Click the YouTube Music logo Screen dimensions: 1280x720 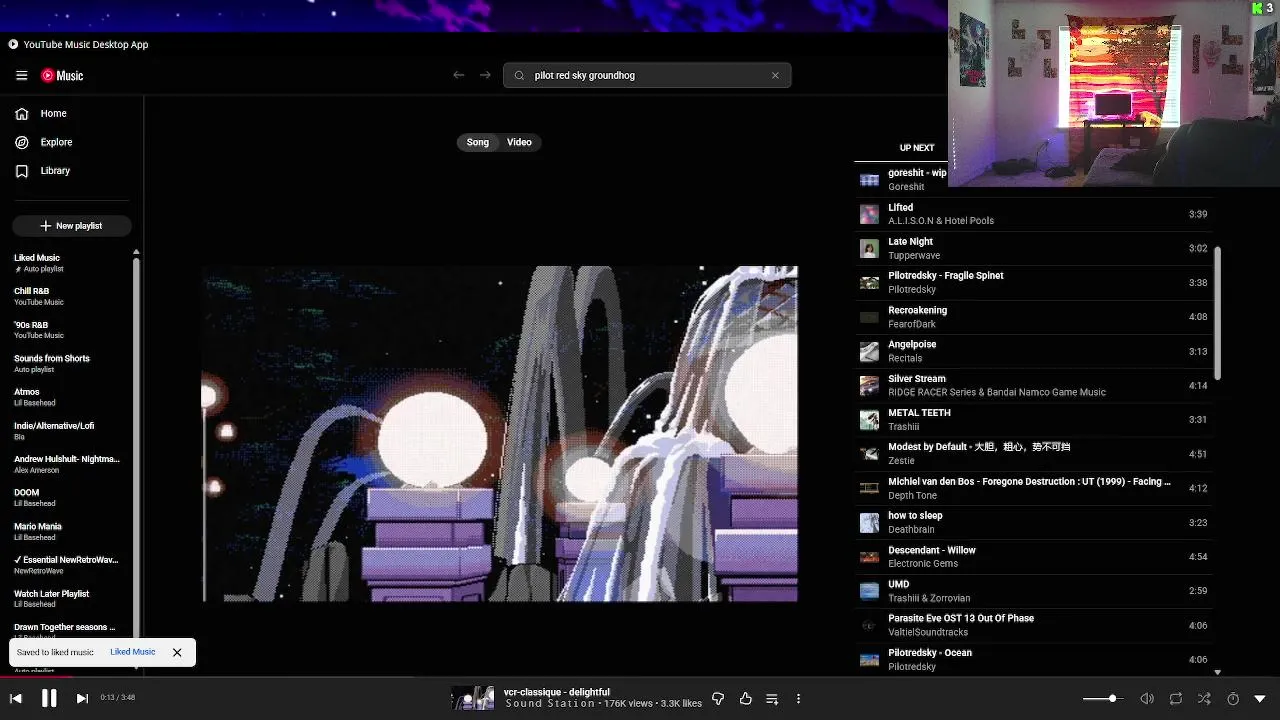click(62, 76)
